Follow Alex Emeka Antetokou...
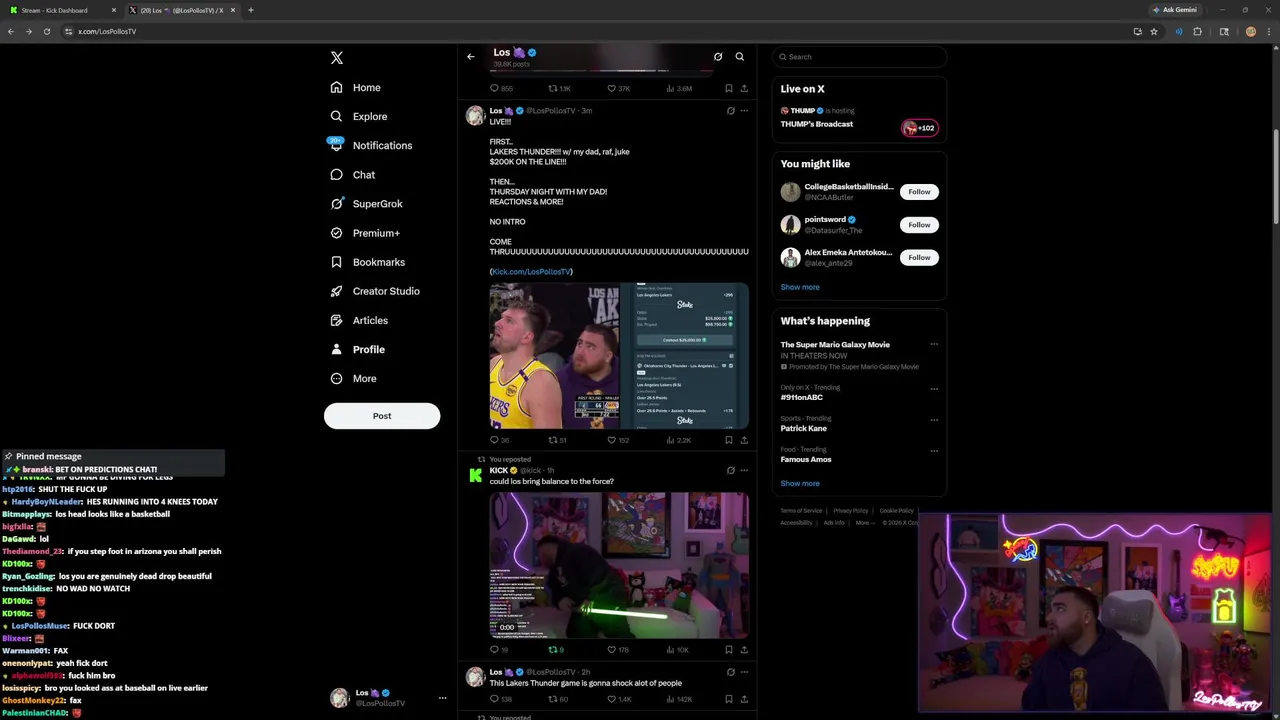Image resolution: width=1280 pixels, height=720 pixels. pyautogui.click(x=919, y=258)
